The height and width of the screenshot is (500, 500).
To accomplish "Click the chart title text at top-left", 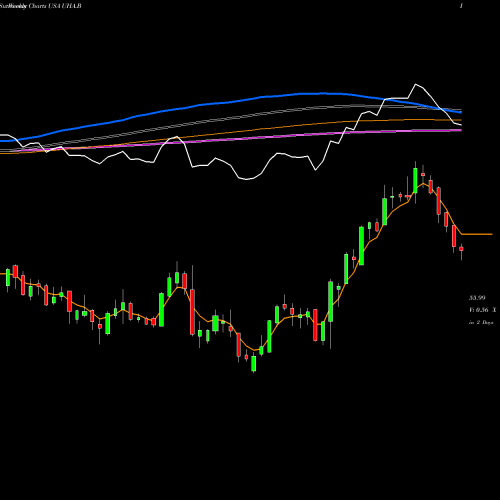I will coord(41,6).
